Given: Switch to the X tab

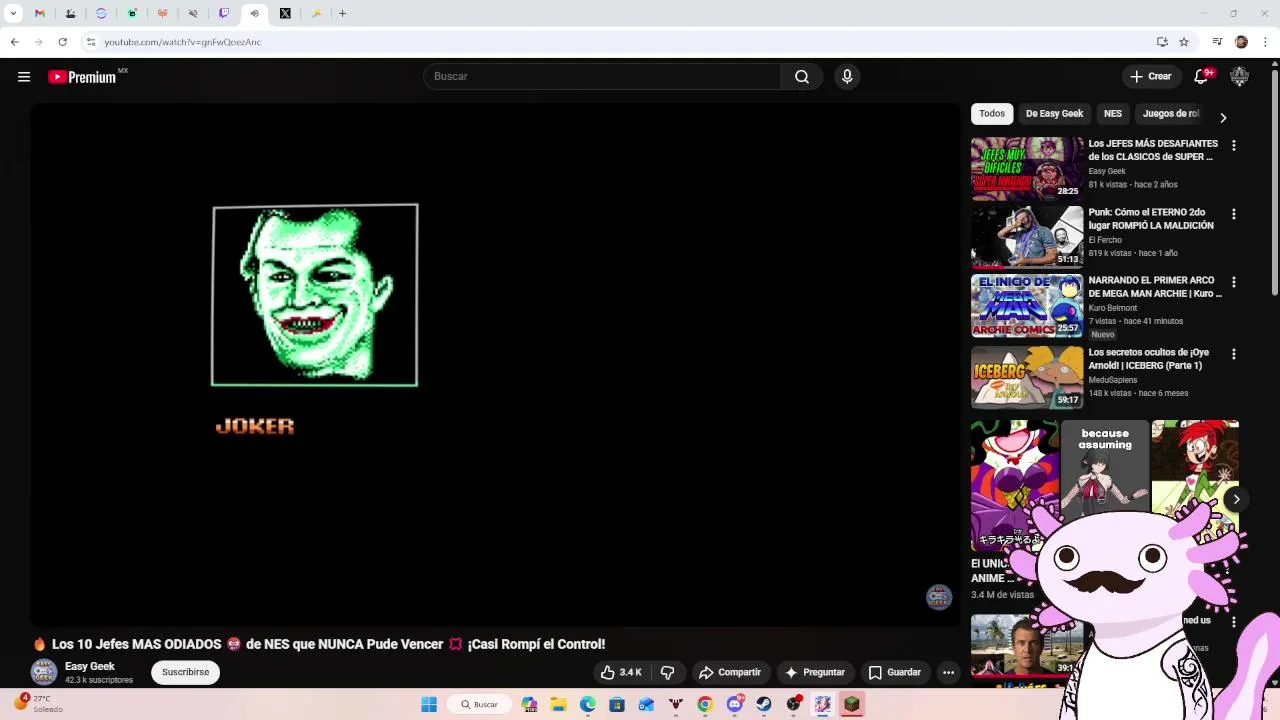Looking at the screenshot, I should click(x=285, y=14).
